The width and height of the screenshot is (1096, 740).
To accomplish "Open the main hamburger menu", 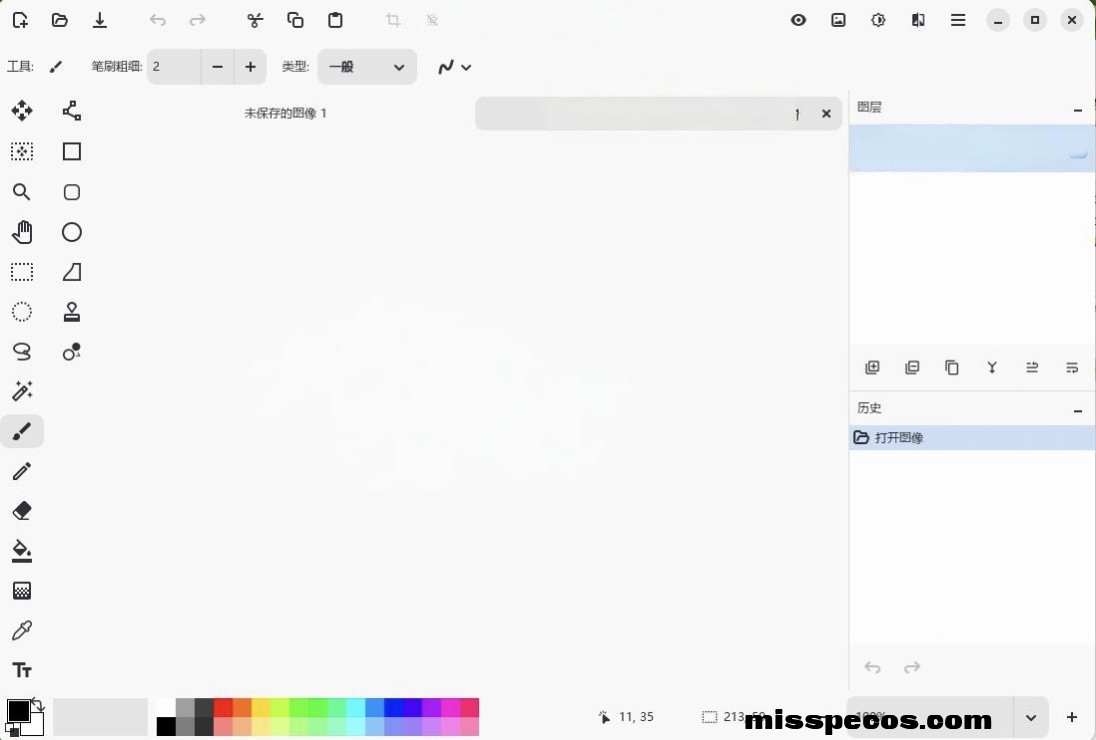I will (958, 20).
